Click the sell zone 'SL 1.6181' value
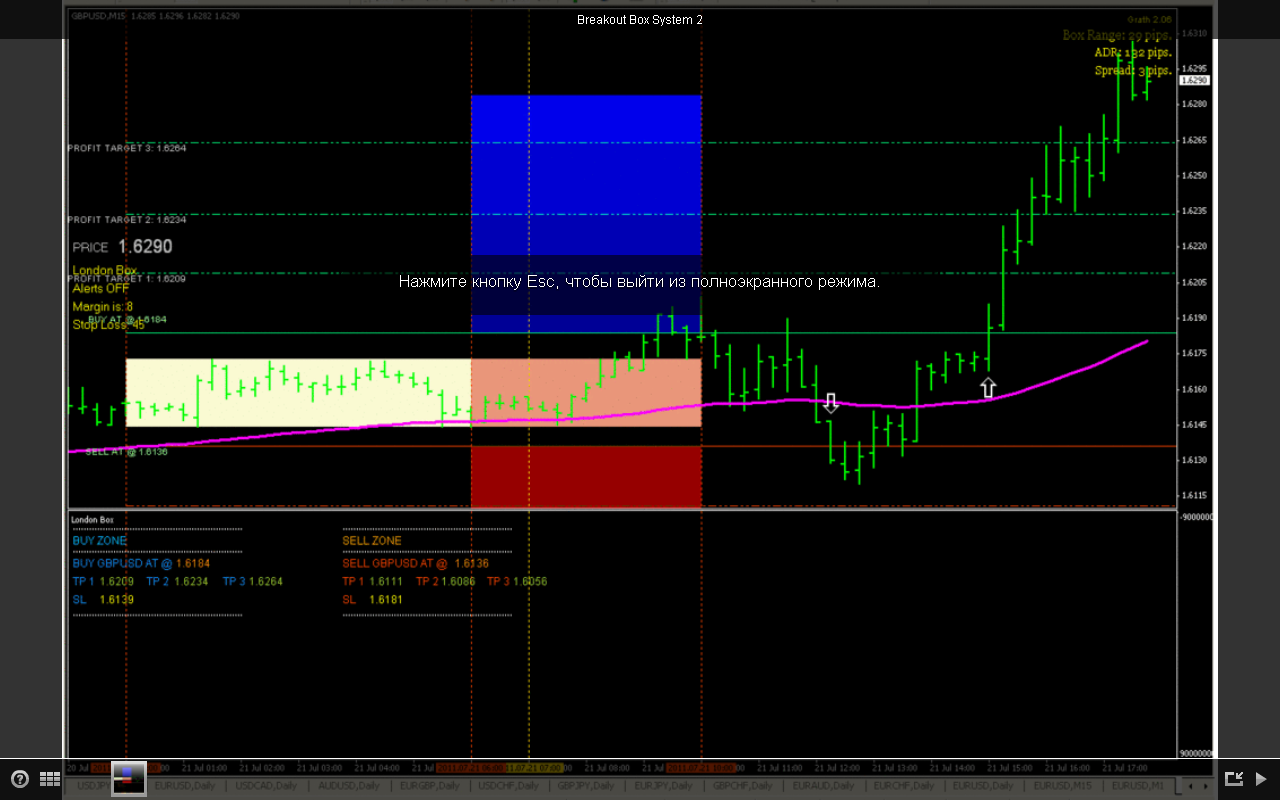The image size is (1280, 800). point(372,600)
